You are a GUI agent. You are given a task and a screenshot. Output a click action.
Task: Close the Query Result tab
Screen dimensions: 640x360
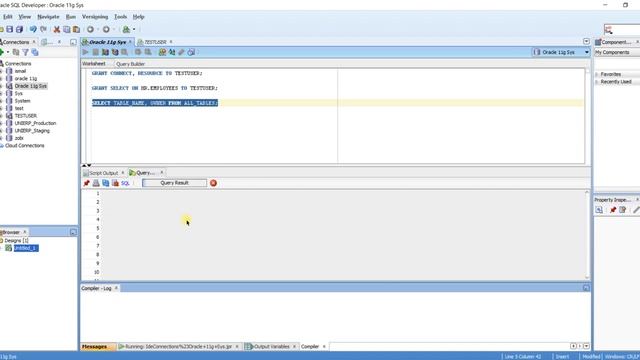162,173
